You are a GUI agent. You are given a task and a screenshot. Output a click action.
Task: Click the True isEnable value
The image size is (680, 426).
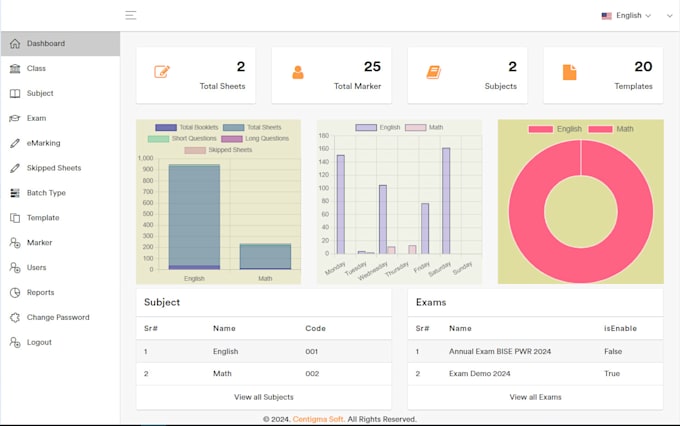(x=612, y=374)
